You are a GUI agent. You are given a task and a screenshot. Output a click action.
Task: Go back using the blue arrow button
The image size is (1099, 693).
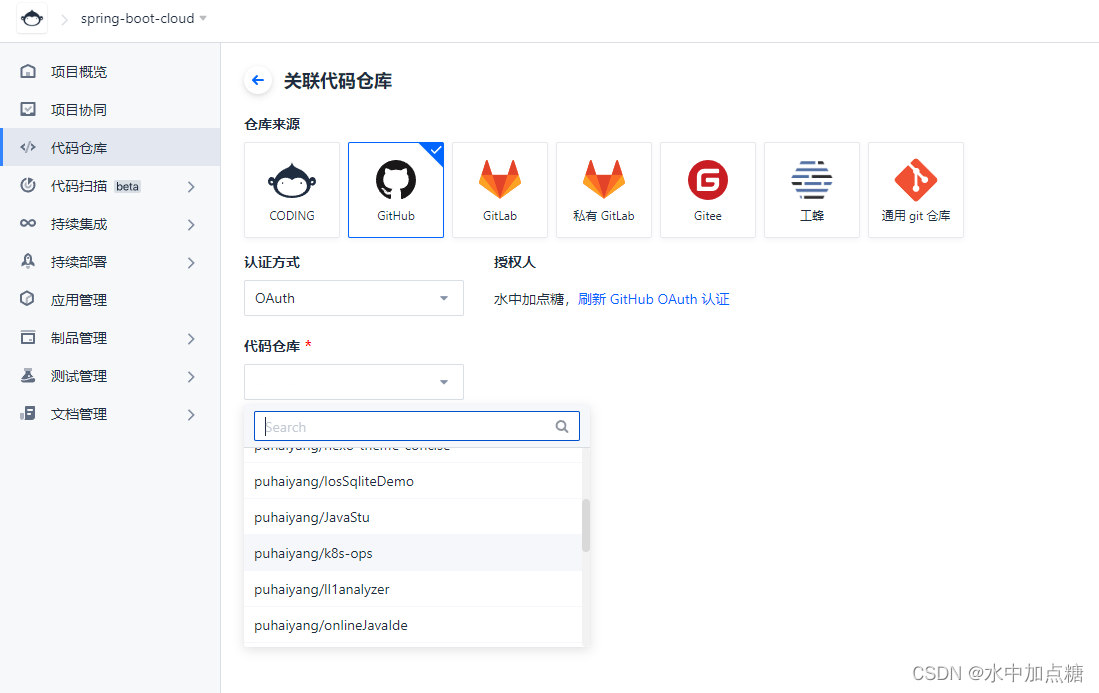[258, 81]
